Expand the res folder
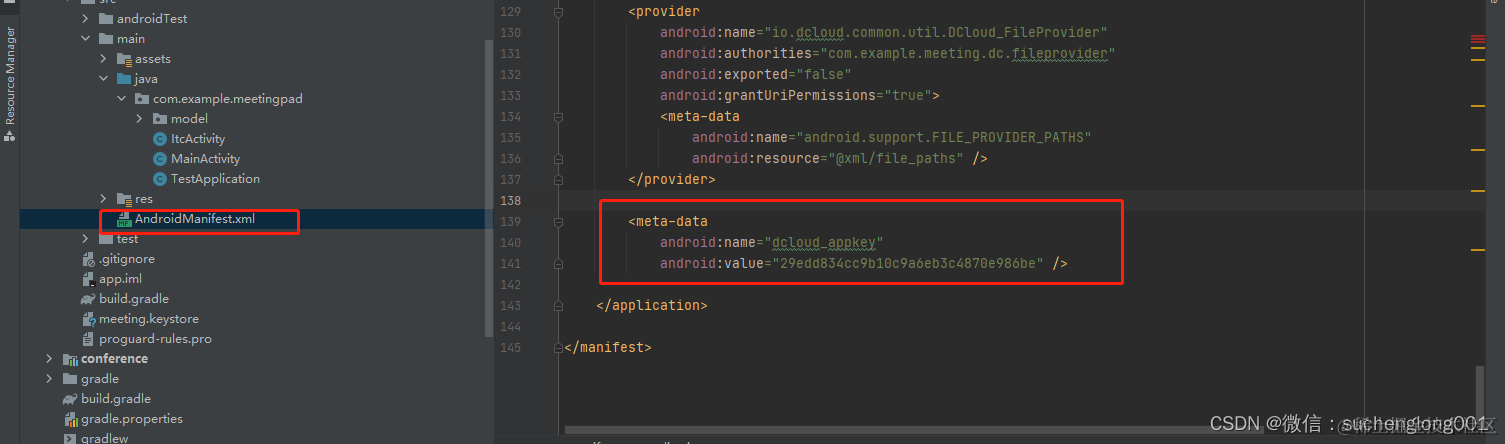Image resolution: width=1505 pixels, height=444 pixels. tap(102, 199)
